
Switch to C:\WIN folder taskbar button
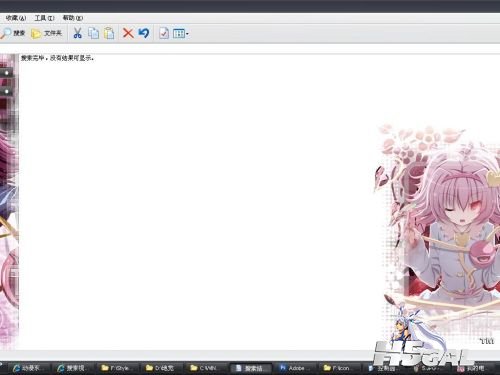[x=205, y=368]
